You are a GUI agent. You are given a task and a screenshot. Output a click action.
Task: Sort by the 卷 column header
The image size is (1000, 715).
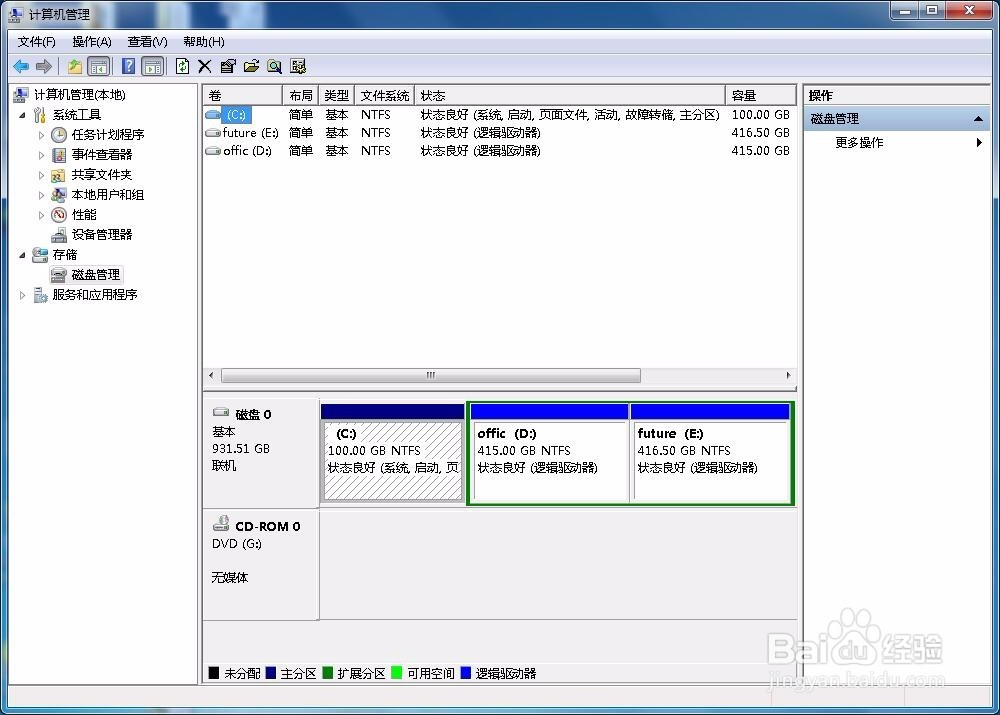point(243,96)
